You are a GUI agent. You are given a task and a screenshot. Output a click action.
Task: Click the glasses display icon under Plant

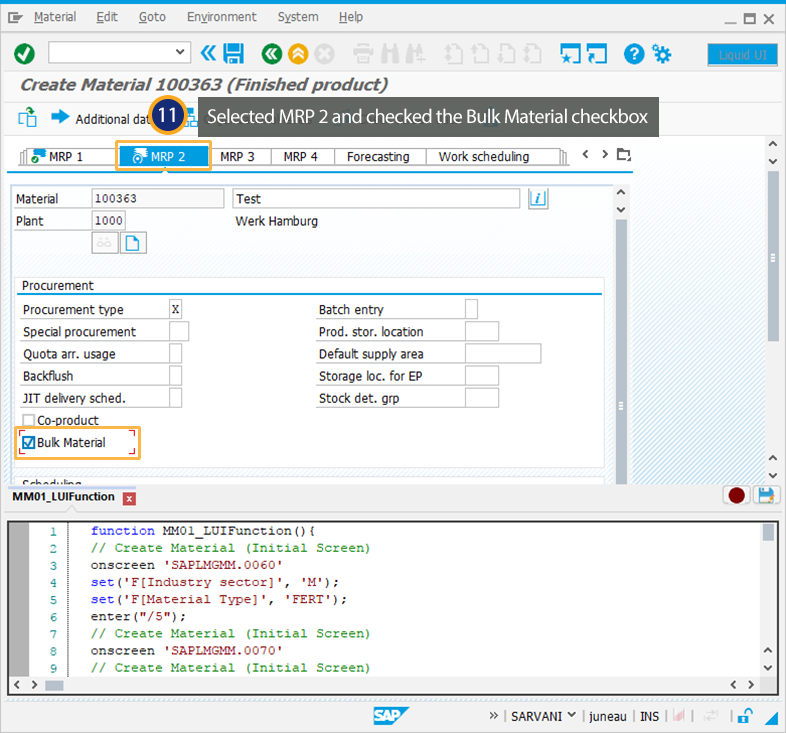[105, 243]
